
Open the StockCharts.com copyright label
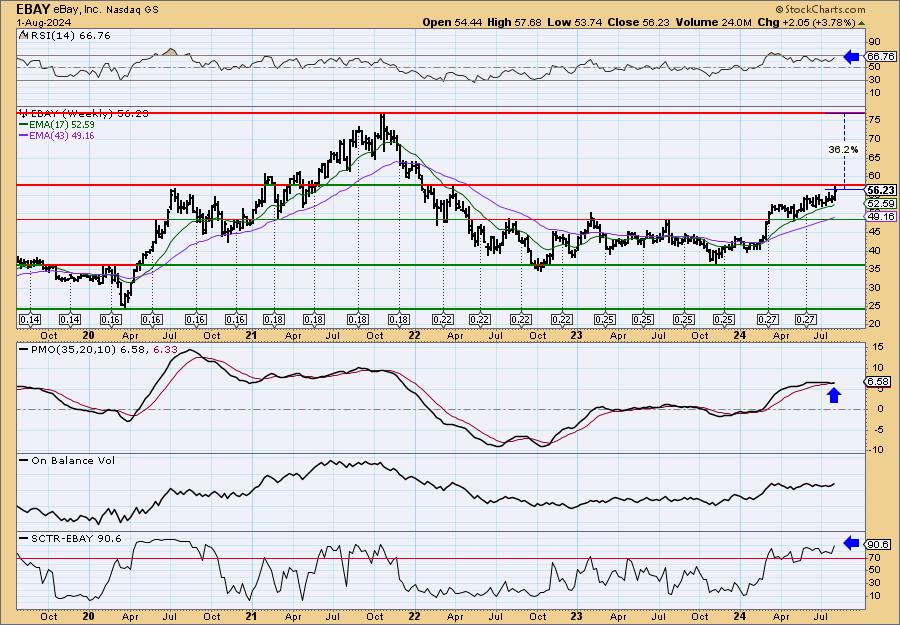click(820, 10)
